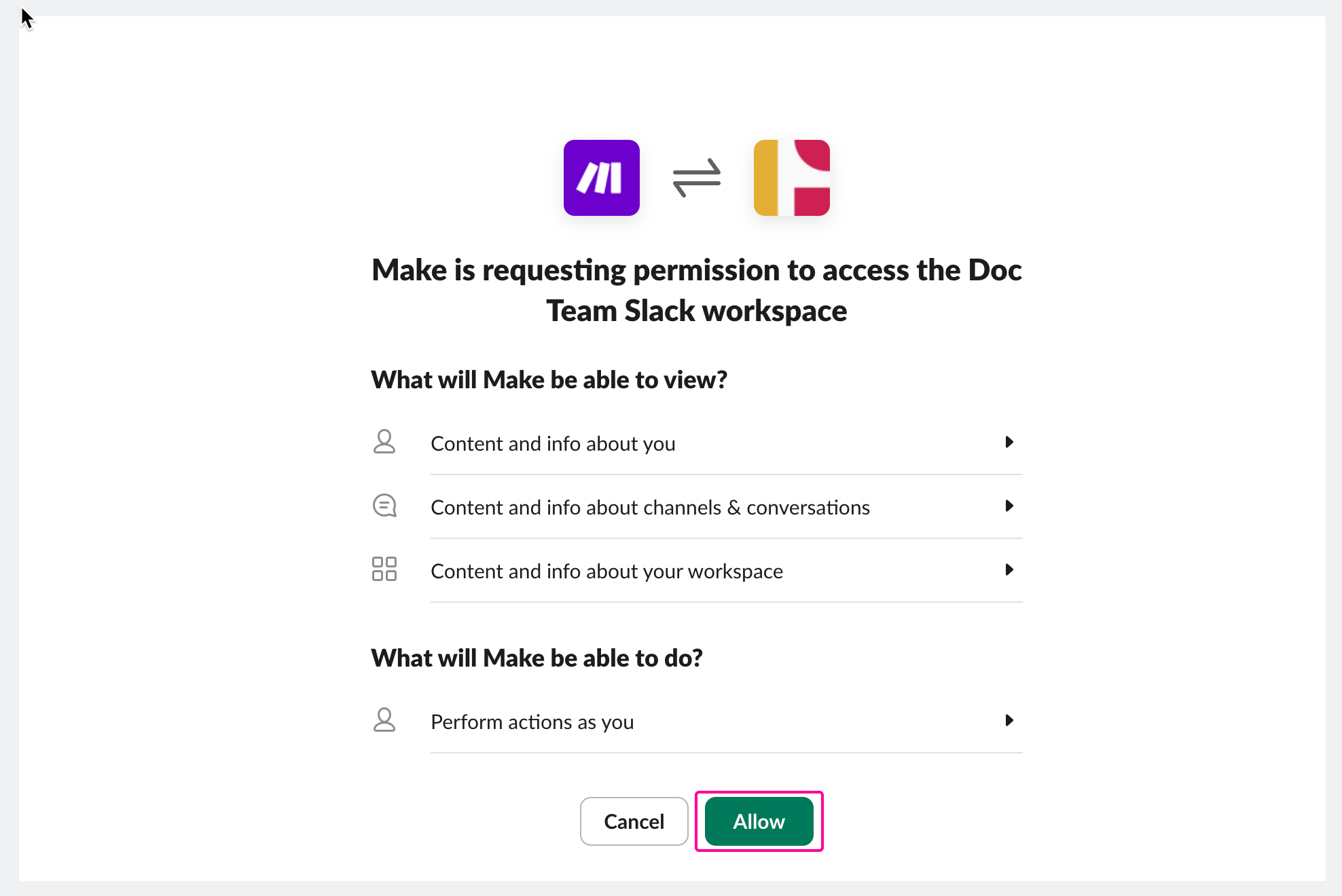Click the person icon beside 'Perform actions as you'
The height and width of the screenshot is (896, 1342).
point(384,720)
